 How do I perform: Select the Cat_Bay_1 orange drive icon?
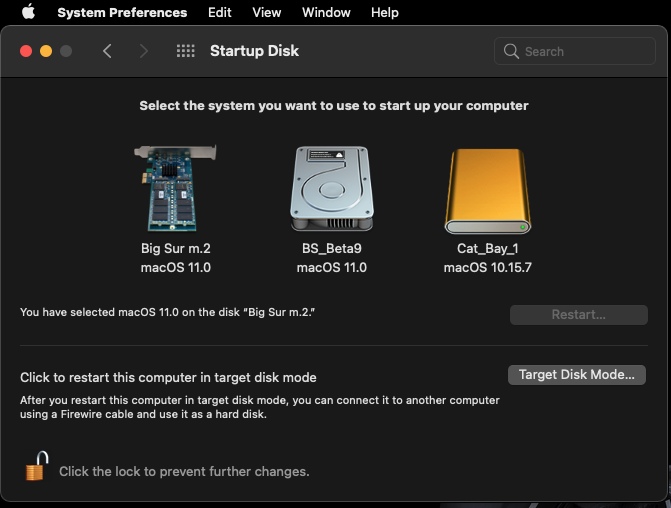point(487,191)
